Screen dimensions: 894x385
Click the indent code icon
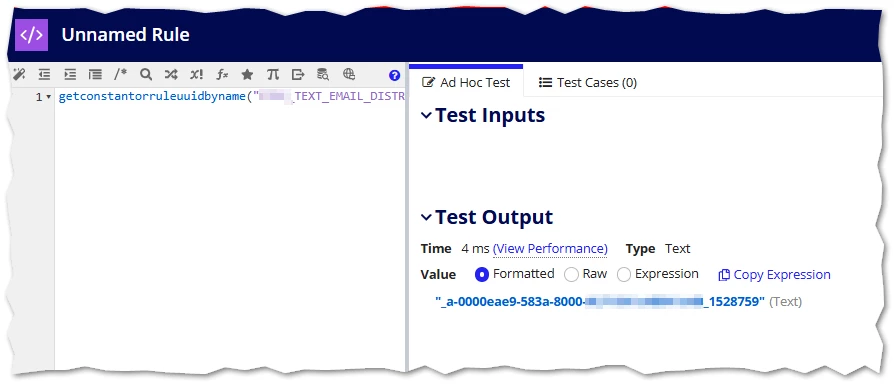click(x=70, y=74)
